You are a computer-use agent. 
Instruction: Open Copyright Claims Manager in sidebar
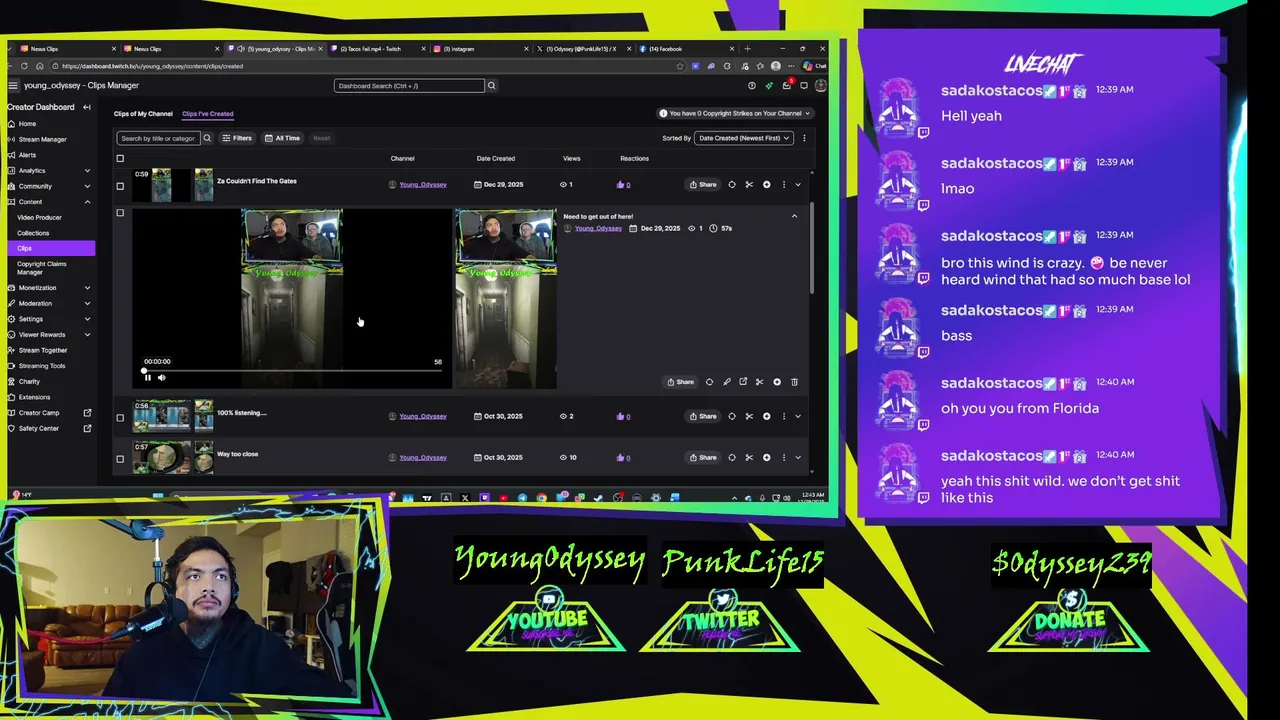[41, 268]
